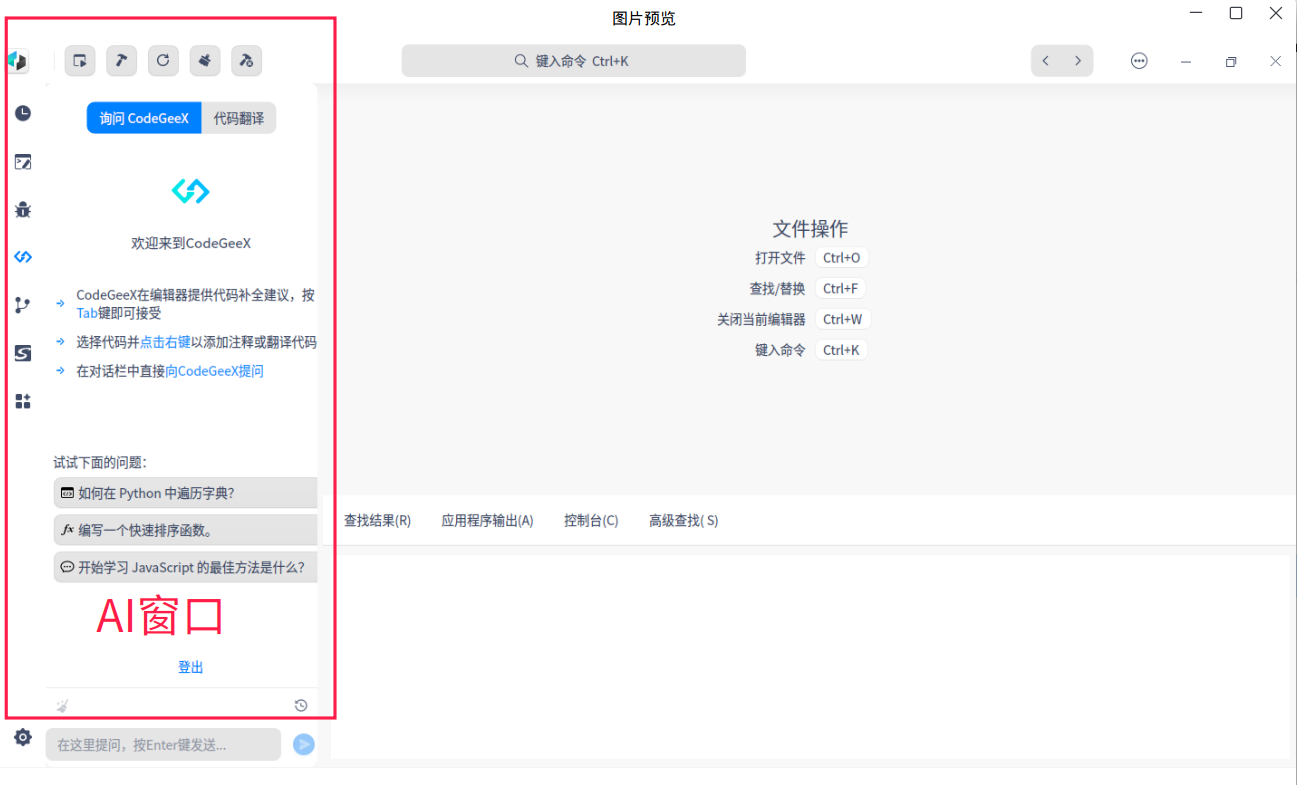The image size is (1297, 785).
Task: Open the three-dot more menu
Action: 1139,61
